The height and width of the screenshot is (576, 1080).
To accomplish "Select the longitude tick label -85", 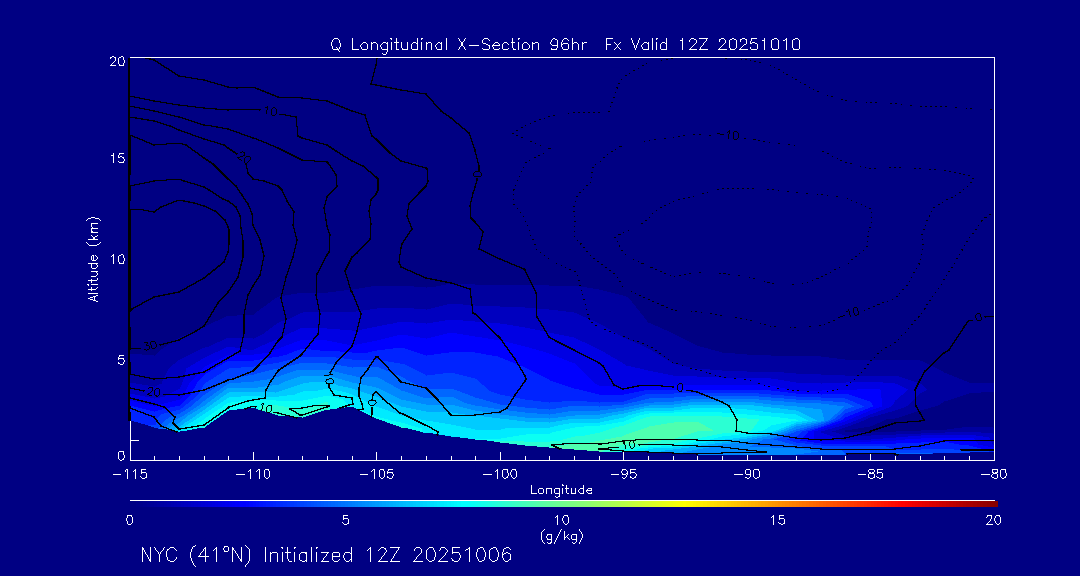I will click(x=871, y=475).
